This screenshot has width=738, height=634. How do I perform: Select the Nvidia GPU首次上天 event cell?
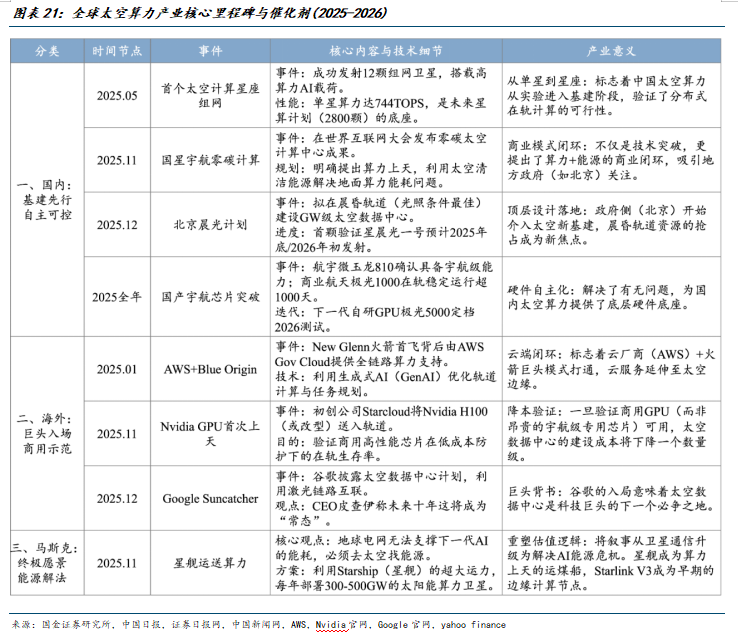[210, 434]
